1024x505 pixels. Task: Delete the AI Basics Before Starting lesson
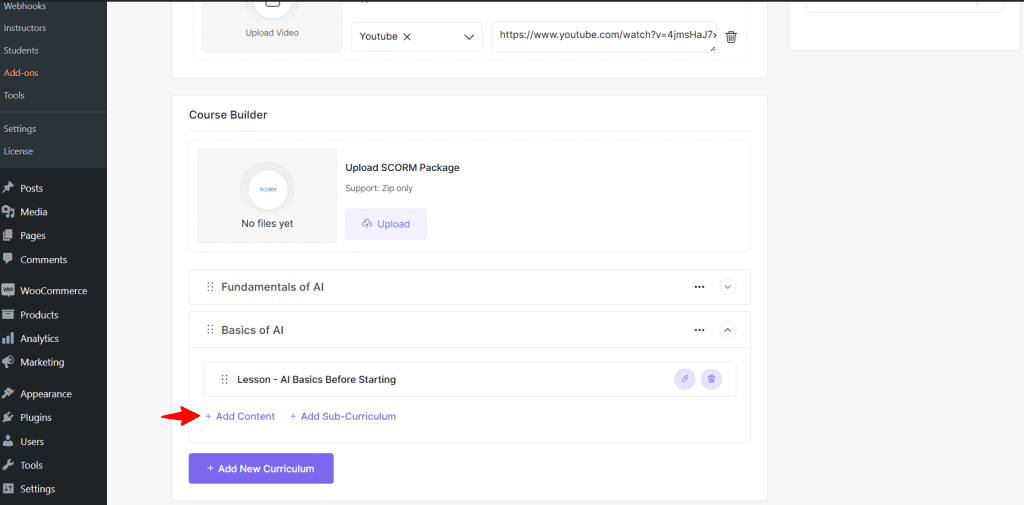coord(711,379)
